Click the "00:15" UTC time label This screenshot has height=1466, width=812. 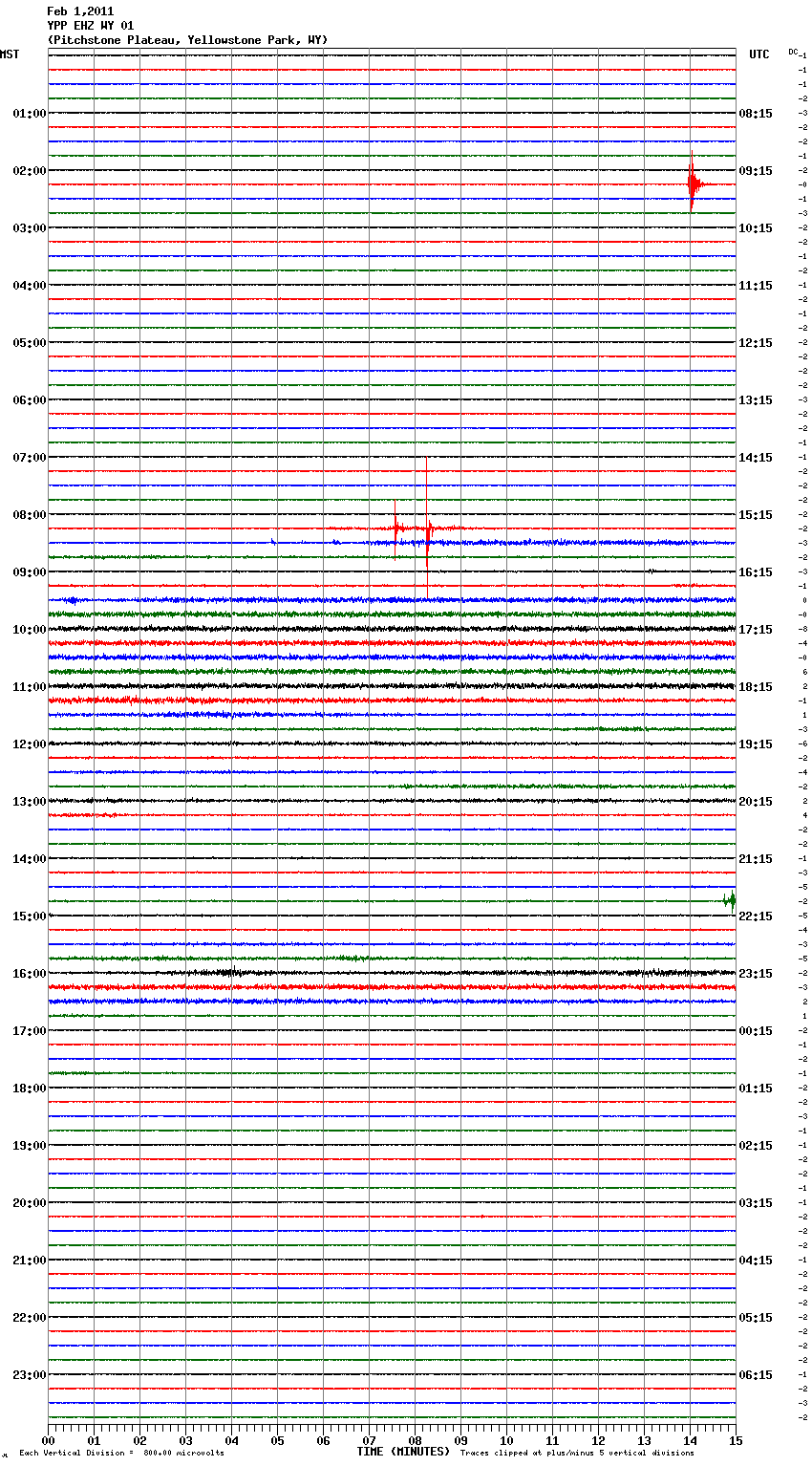tap(756, 1031)
